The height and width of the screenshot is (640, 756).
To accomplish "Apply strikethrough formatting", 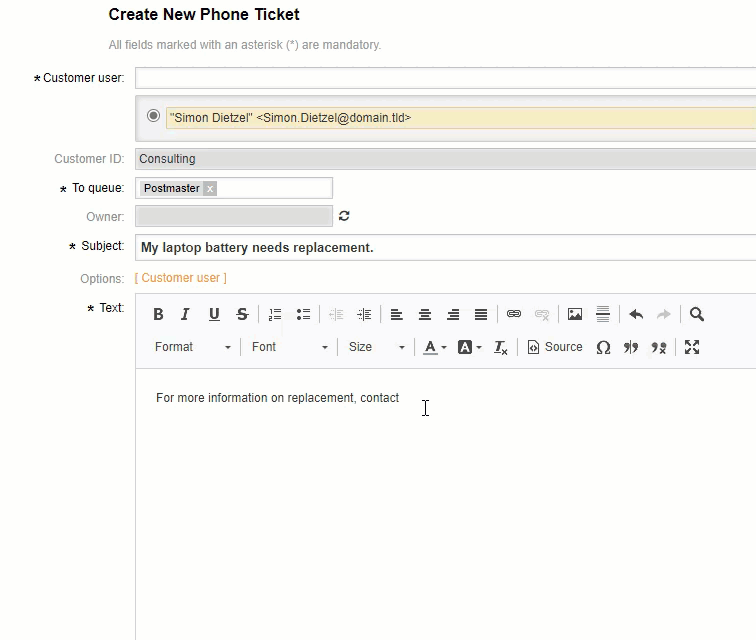I will tap(242, 314).
